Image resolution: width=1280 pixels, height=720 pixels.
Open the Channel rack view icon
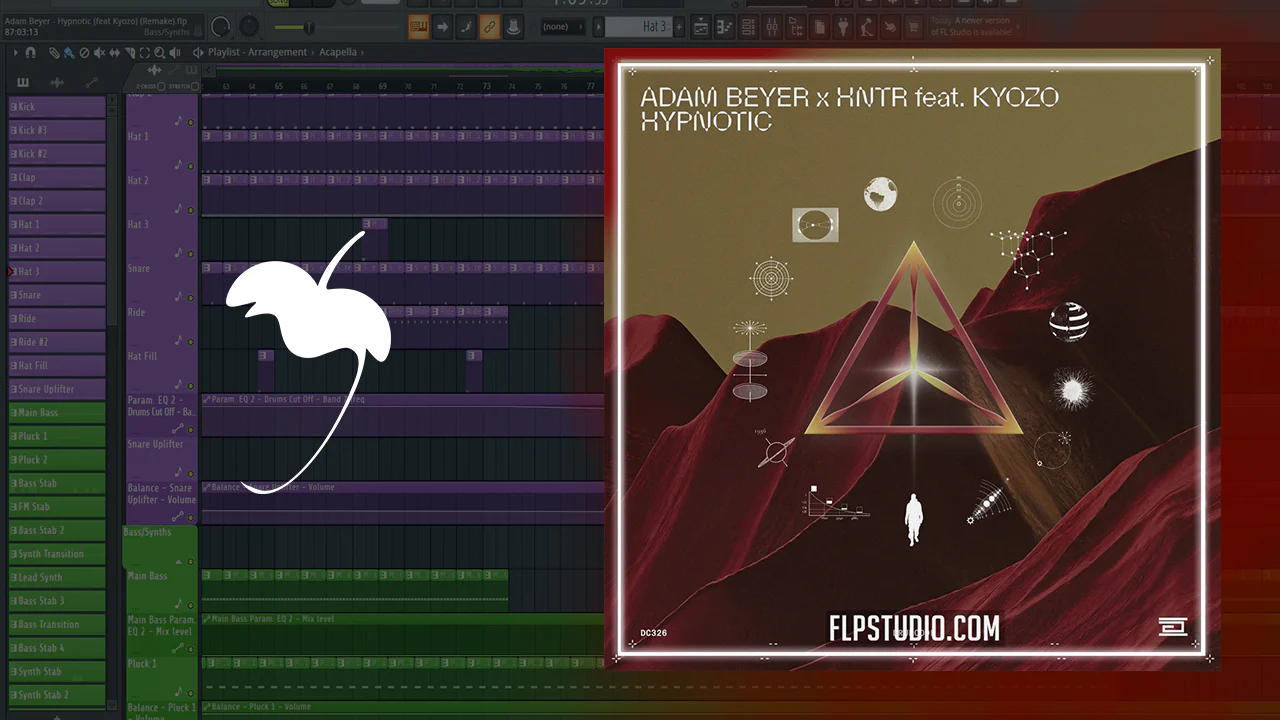tap(747, 27)
